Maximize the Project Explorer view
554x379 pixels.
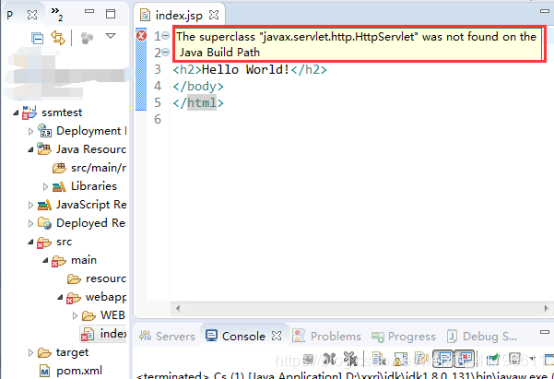(x=111, y=14)
